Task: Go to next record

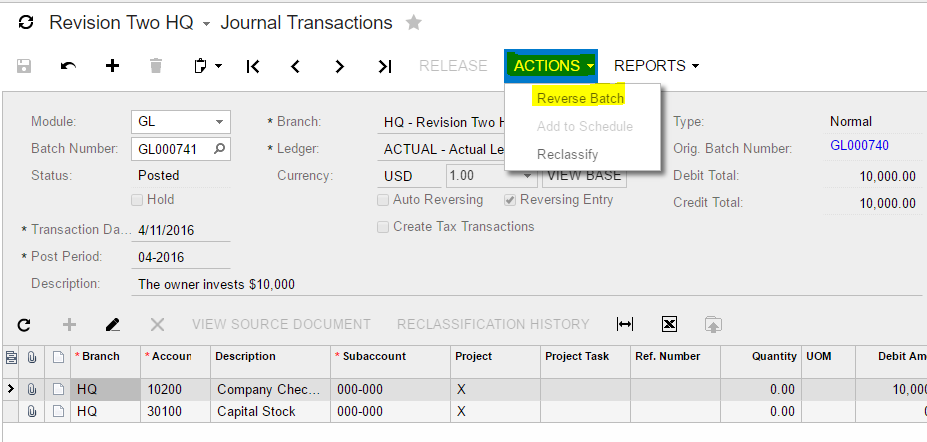Action: point(339,66)
